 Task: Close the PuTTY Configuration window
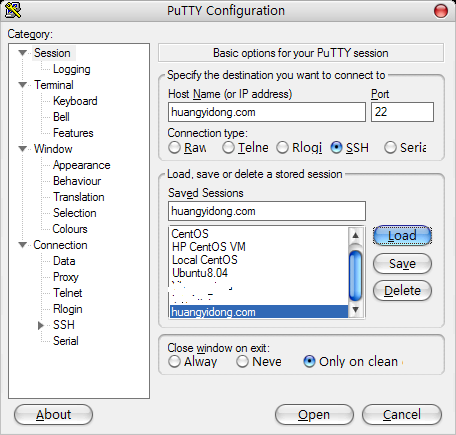[441, 11]
